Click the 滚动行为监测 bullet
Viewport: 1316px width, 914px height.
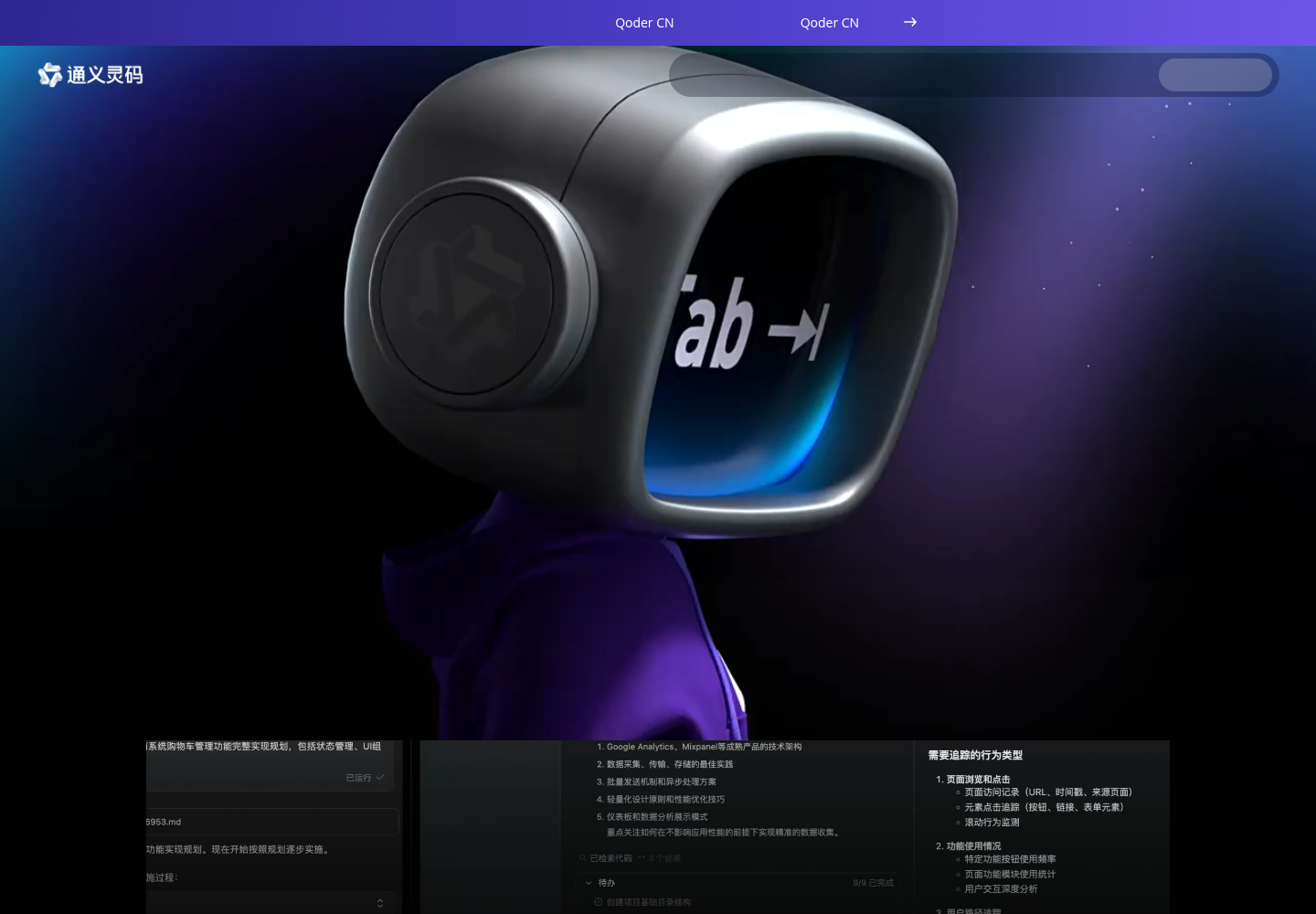pyautogui.click(x=988, y=823)
